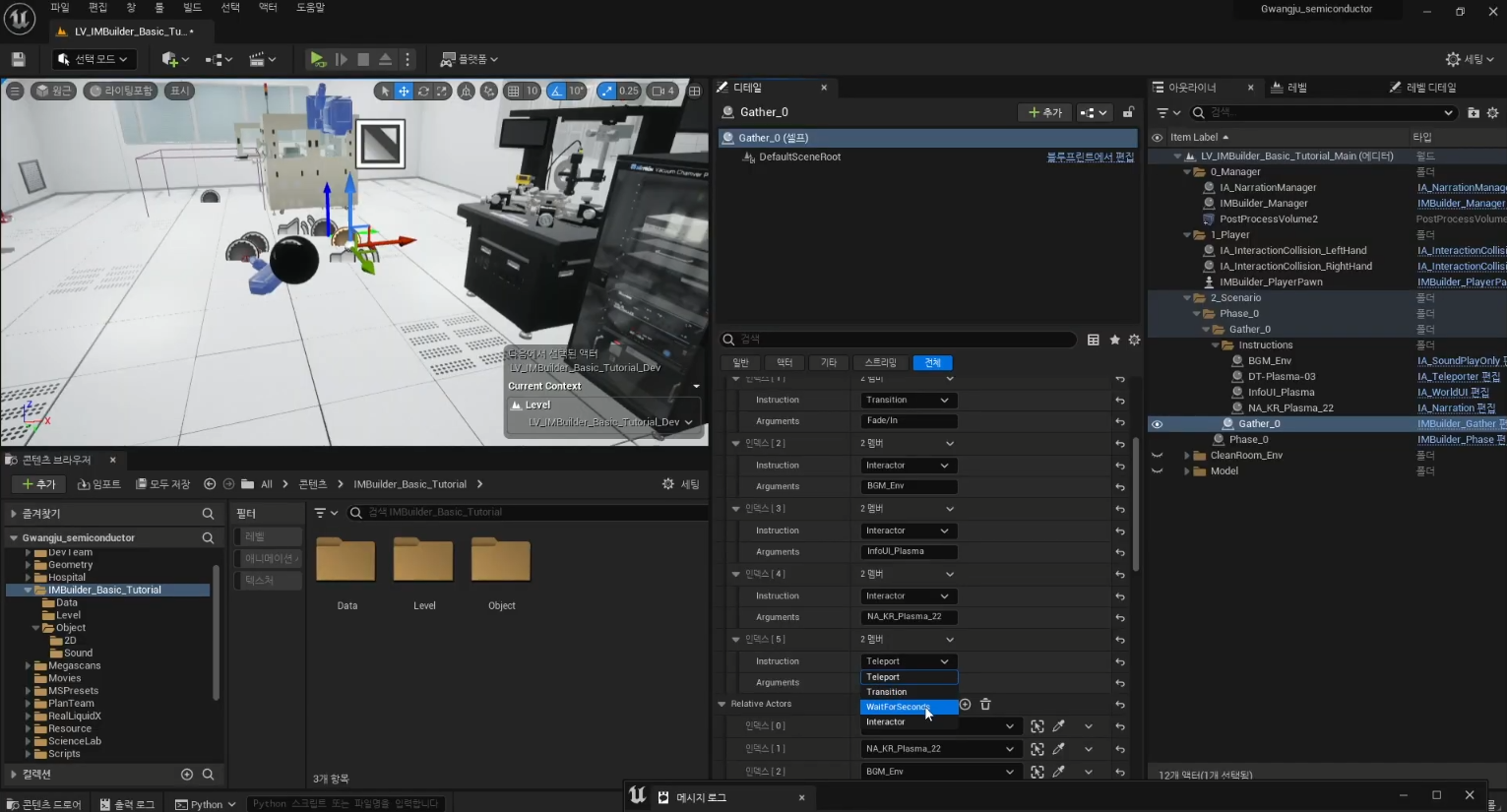Viewport: 1507px width, 812px height.
Task: Click the favorites star in Details panel
Action: (x=1114, y=340)
